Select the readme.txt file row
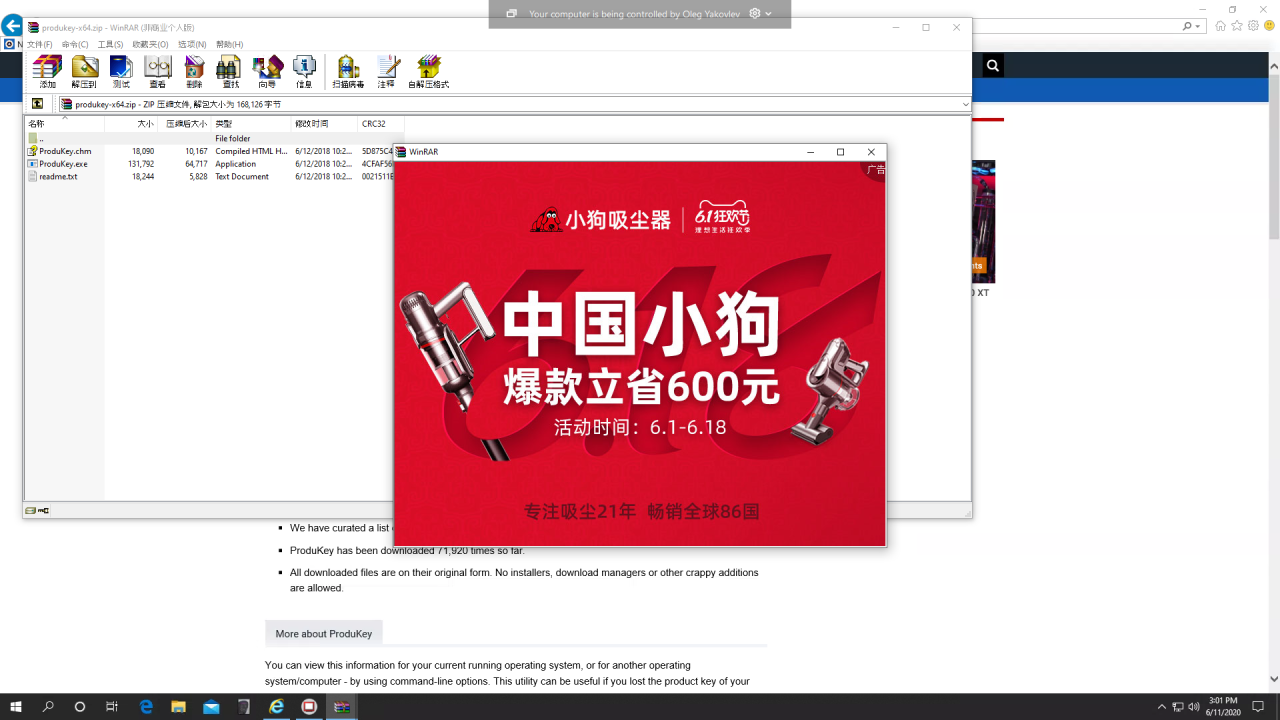 [x=210, y=176]
